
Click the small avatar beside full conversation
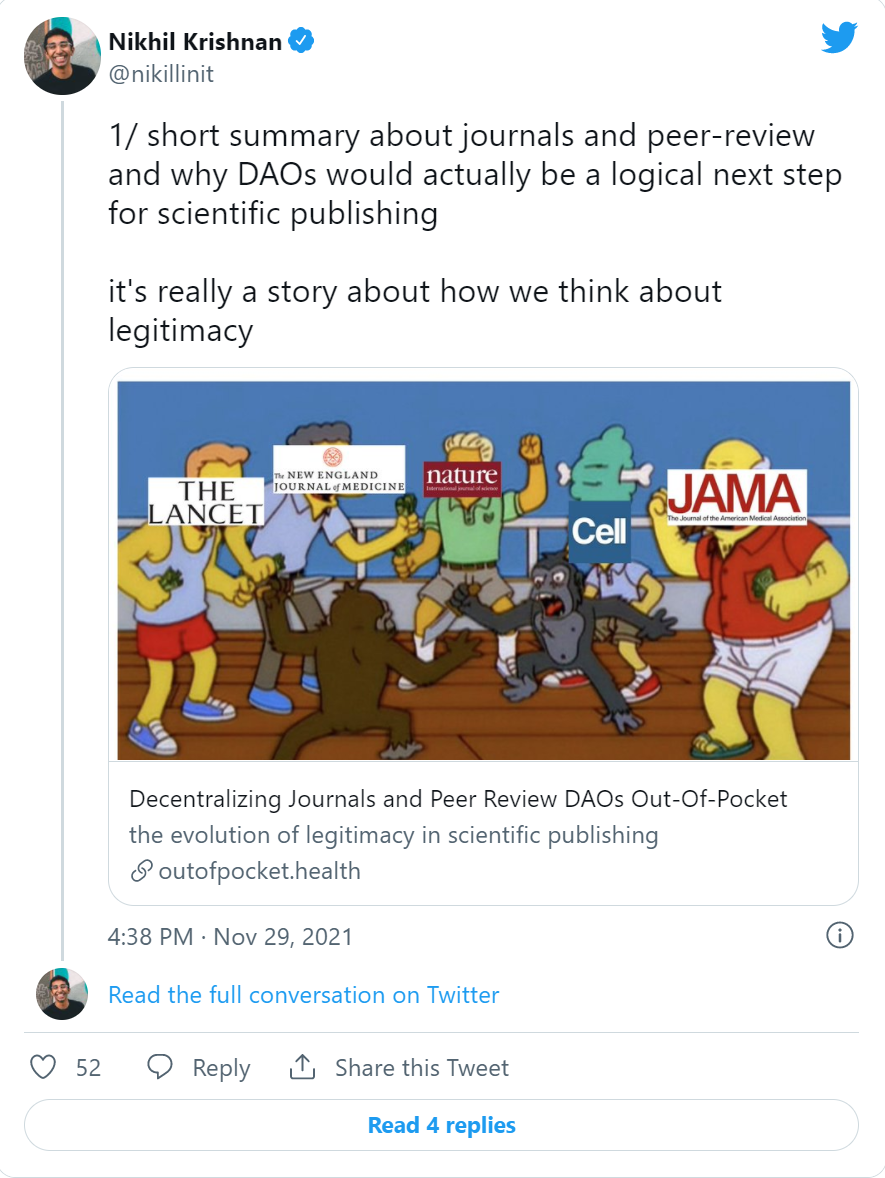coord(62,994)
